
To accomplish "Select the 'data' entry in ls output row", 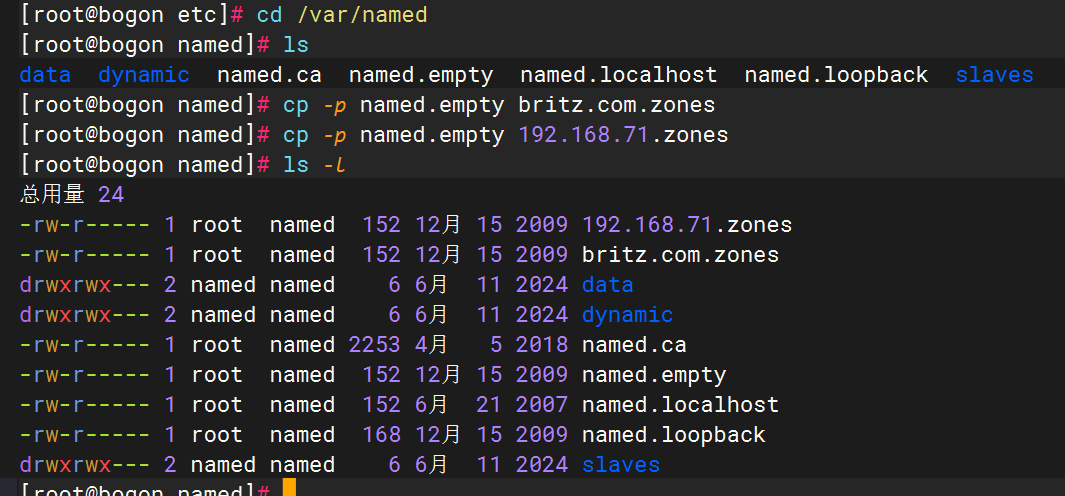I will (x=45, y=75).
